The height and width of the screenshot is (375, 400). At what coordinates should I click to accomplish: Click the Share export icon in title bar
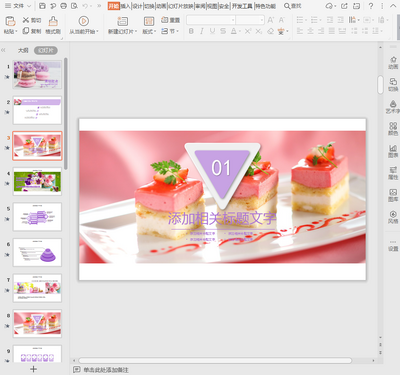(344, 6)
